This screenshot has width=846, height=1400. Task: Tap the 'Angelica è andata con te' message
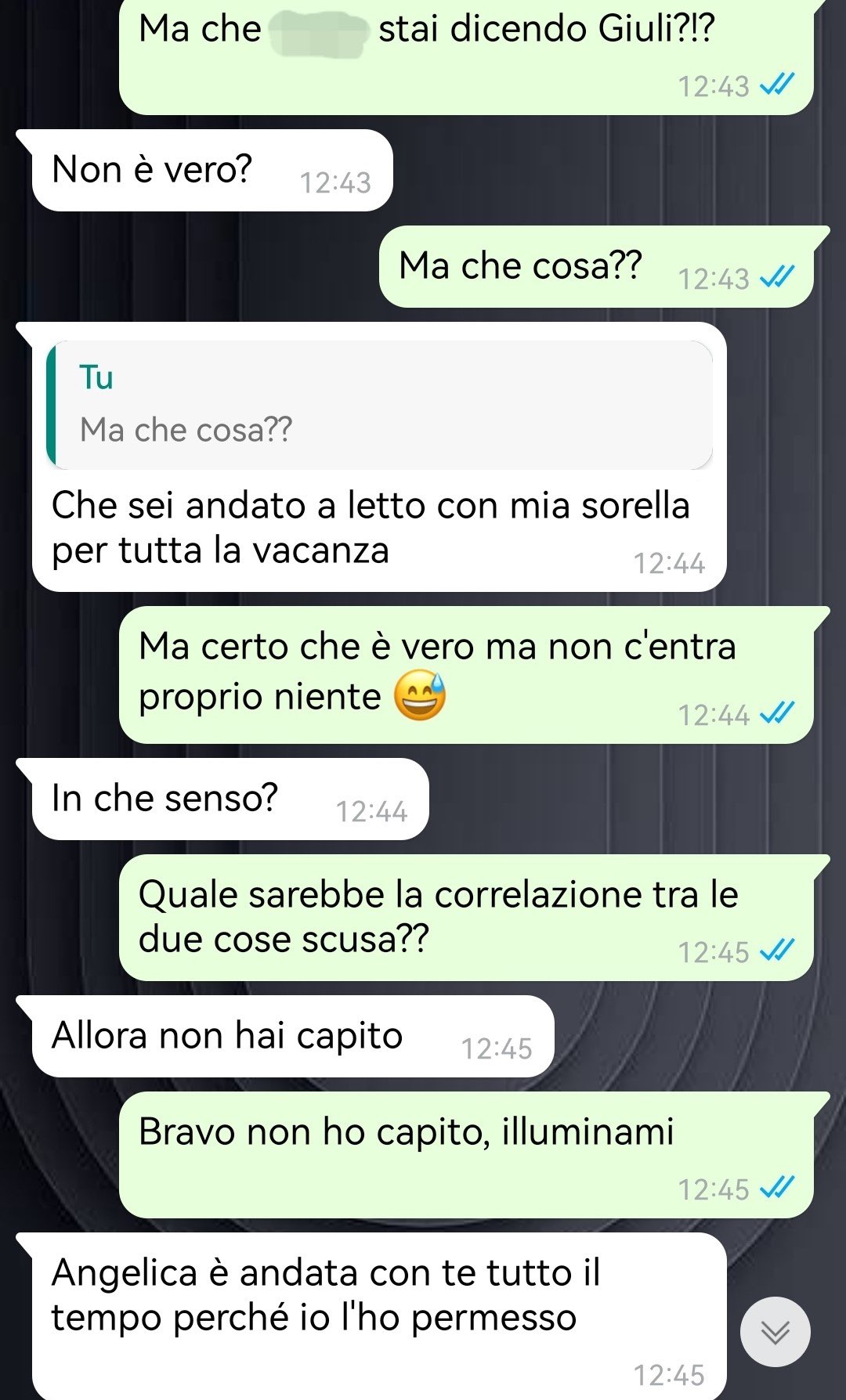click(379, 1315)
